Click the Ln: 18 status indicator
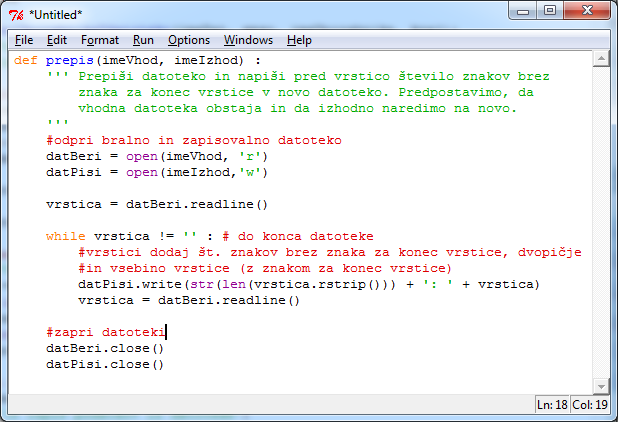The image size is (618, 422). (552, 405)
